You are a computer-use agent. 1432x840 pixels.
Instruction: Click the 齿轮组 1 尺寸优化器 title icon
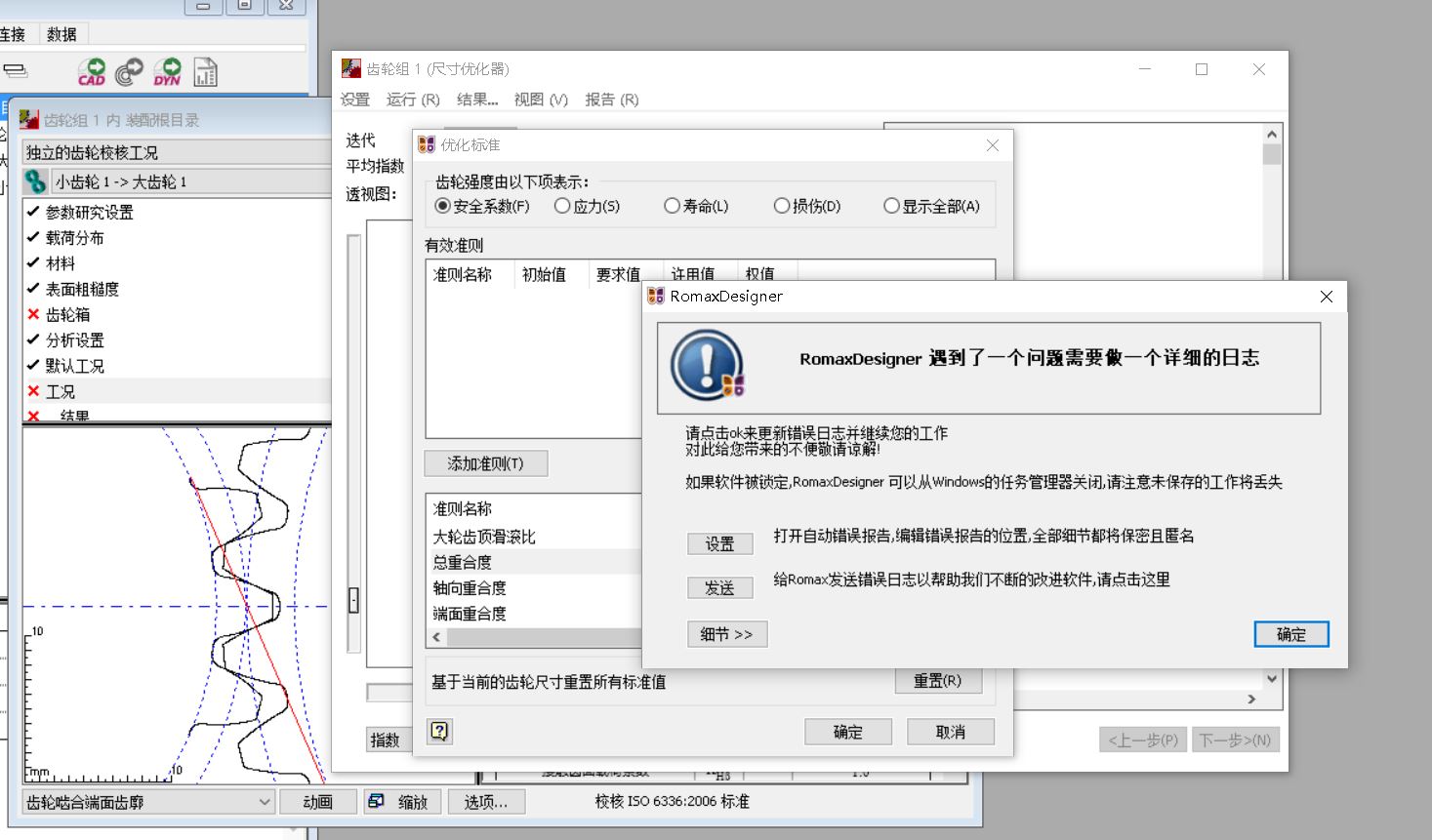[x=350, y=68]
